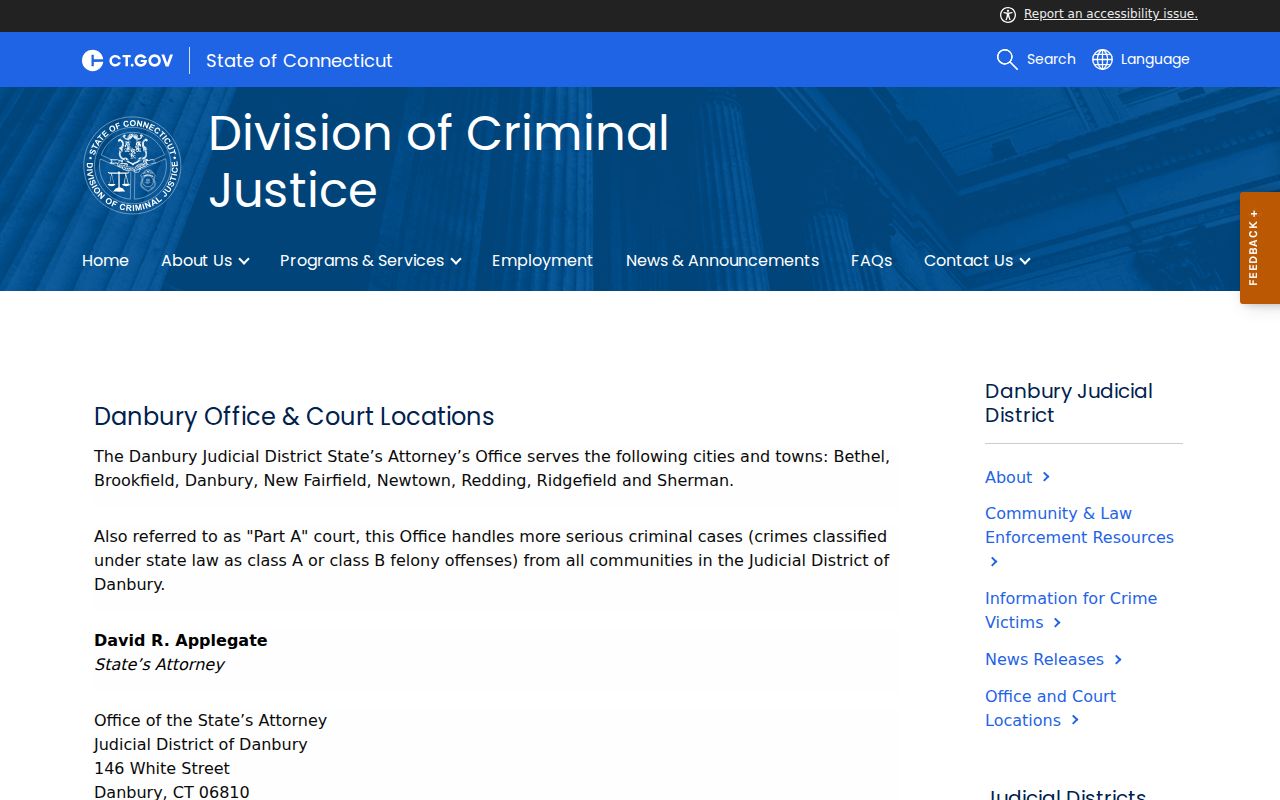Open Office and Court Locations sidebar link
This screenshot has height=800, width=1280.
1050,708
